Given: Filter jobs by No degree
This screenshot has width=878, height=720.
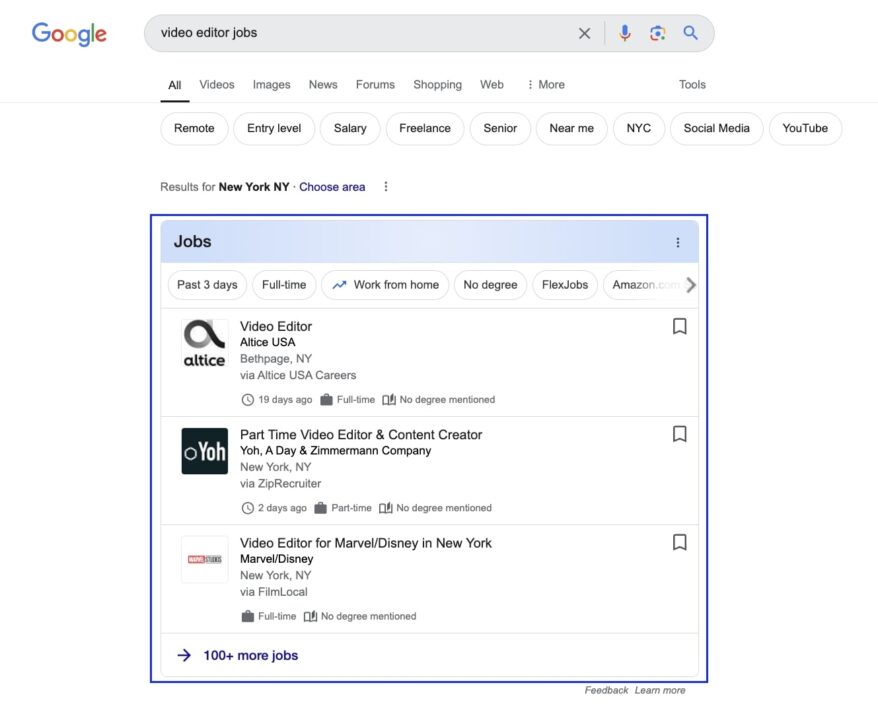Looking at the screenshot, I should 491,285.
